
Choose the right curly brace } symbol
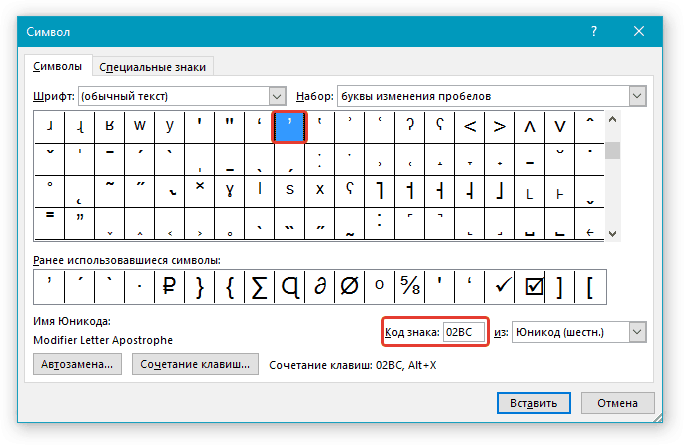(x=199, y=288)
